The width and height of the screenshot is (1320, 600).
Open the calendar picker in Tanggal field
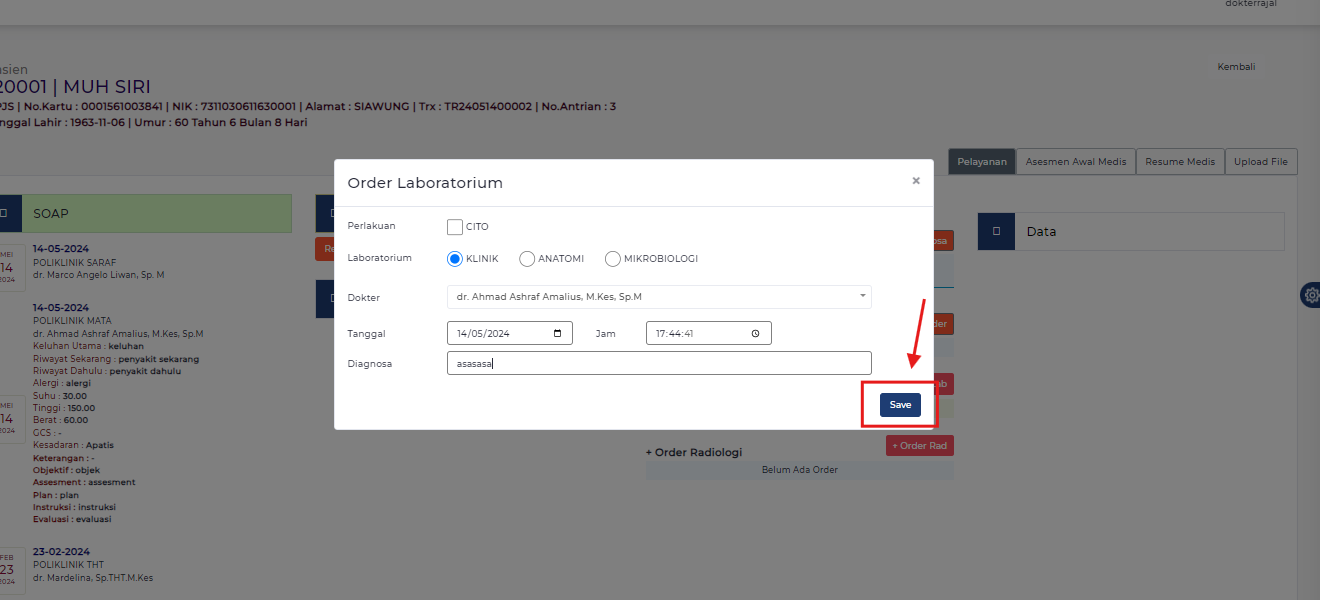557,333
